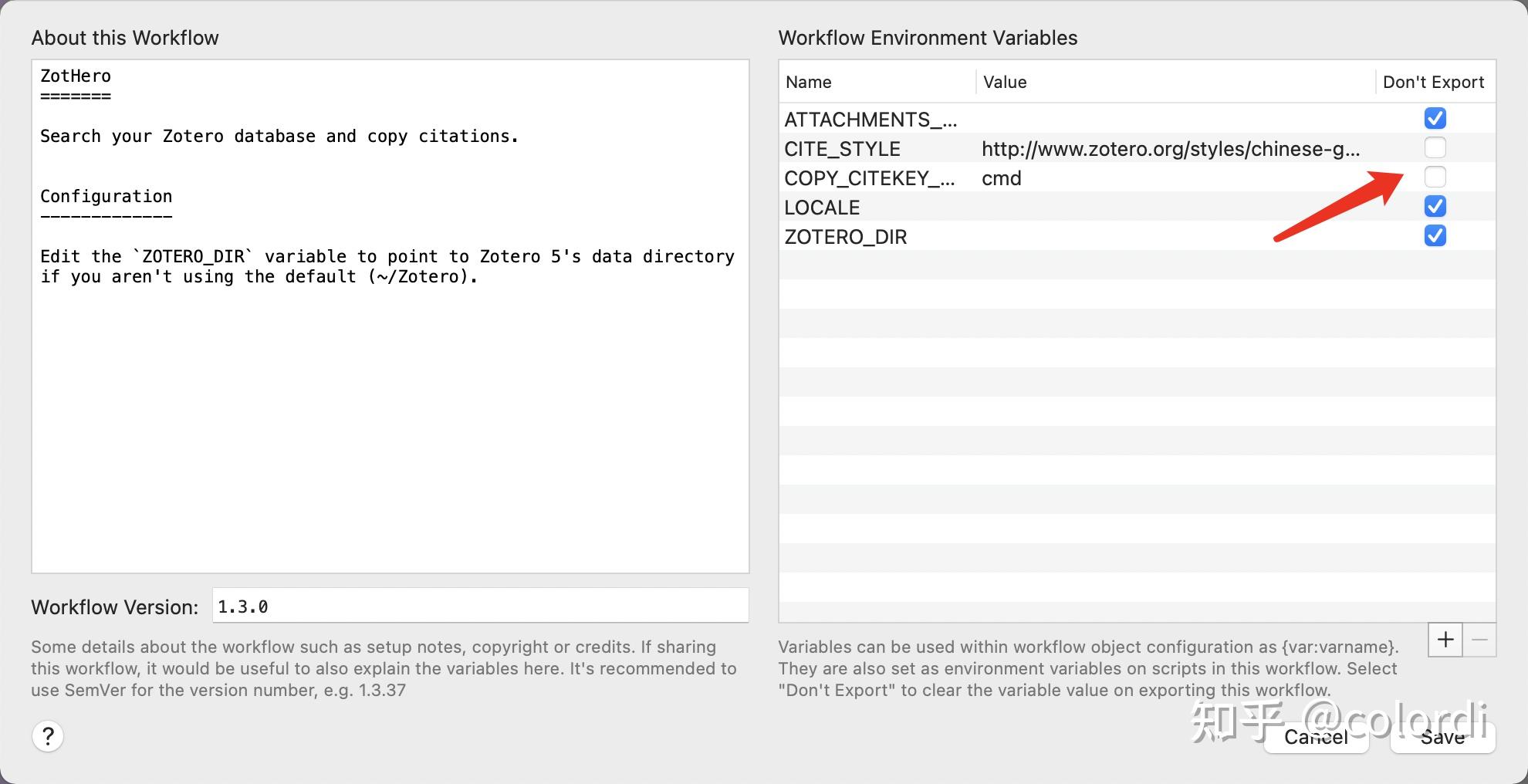The image size is (1528, 784).
Task: Click the Name column header
Action: (808, 83)
